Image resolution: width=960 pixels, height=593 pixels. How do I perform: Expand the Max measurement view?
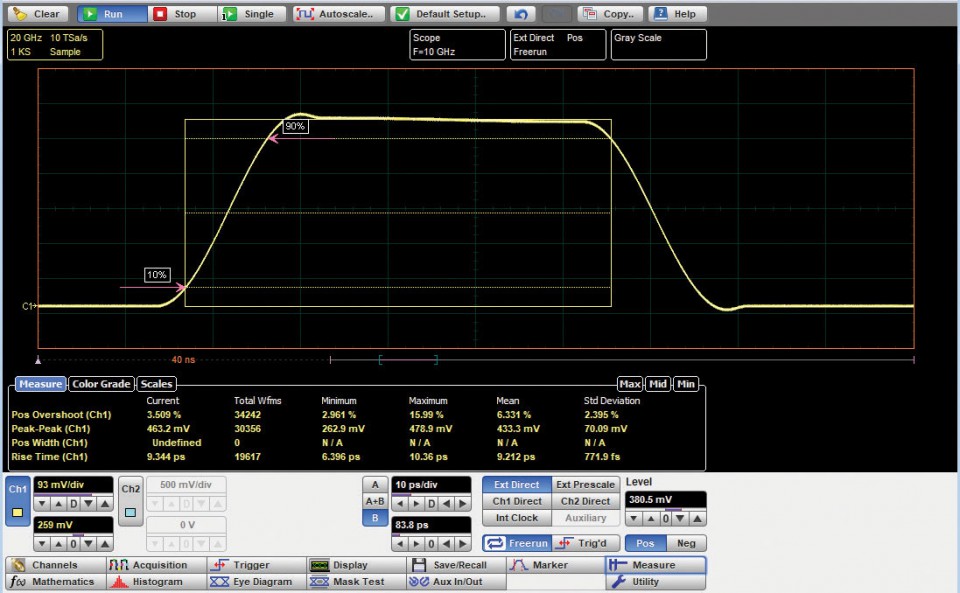pyautogui.click(x=630, y=384)
